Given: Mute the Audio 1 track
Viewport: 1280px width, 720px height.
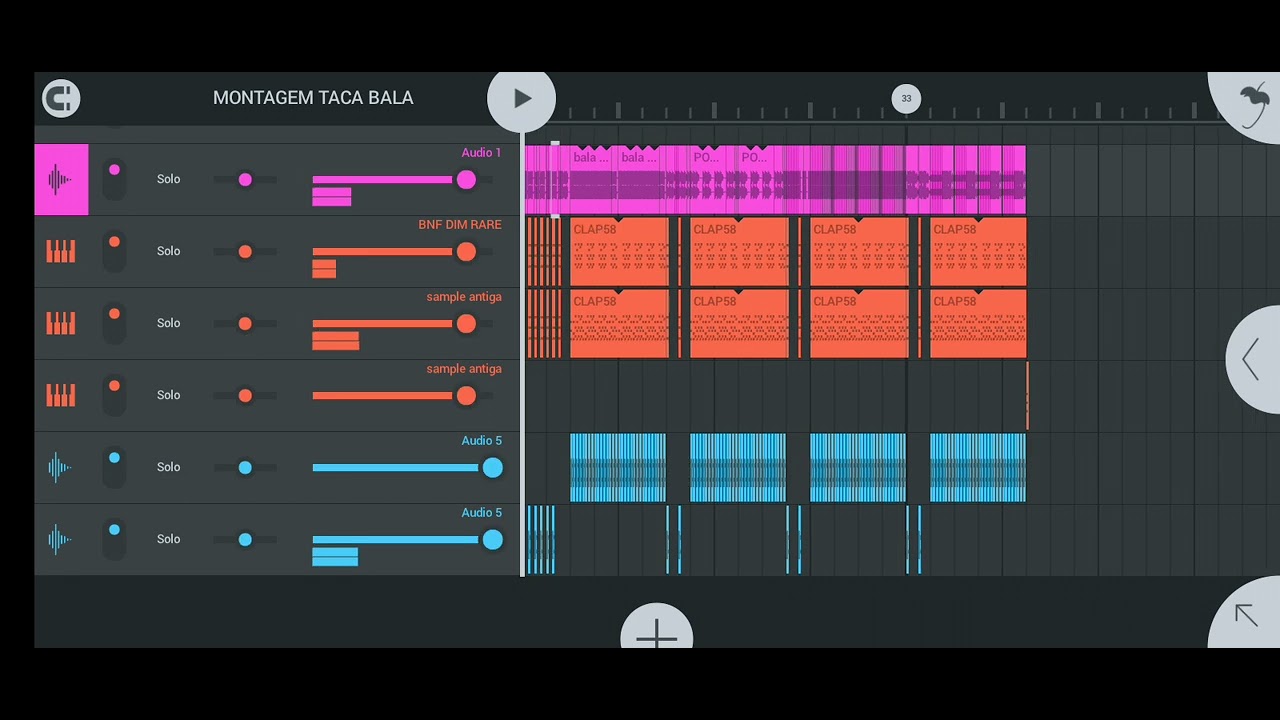Looking at the screenshot, I should point(114,179).
